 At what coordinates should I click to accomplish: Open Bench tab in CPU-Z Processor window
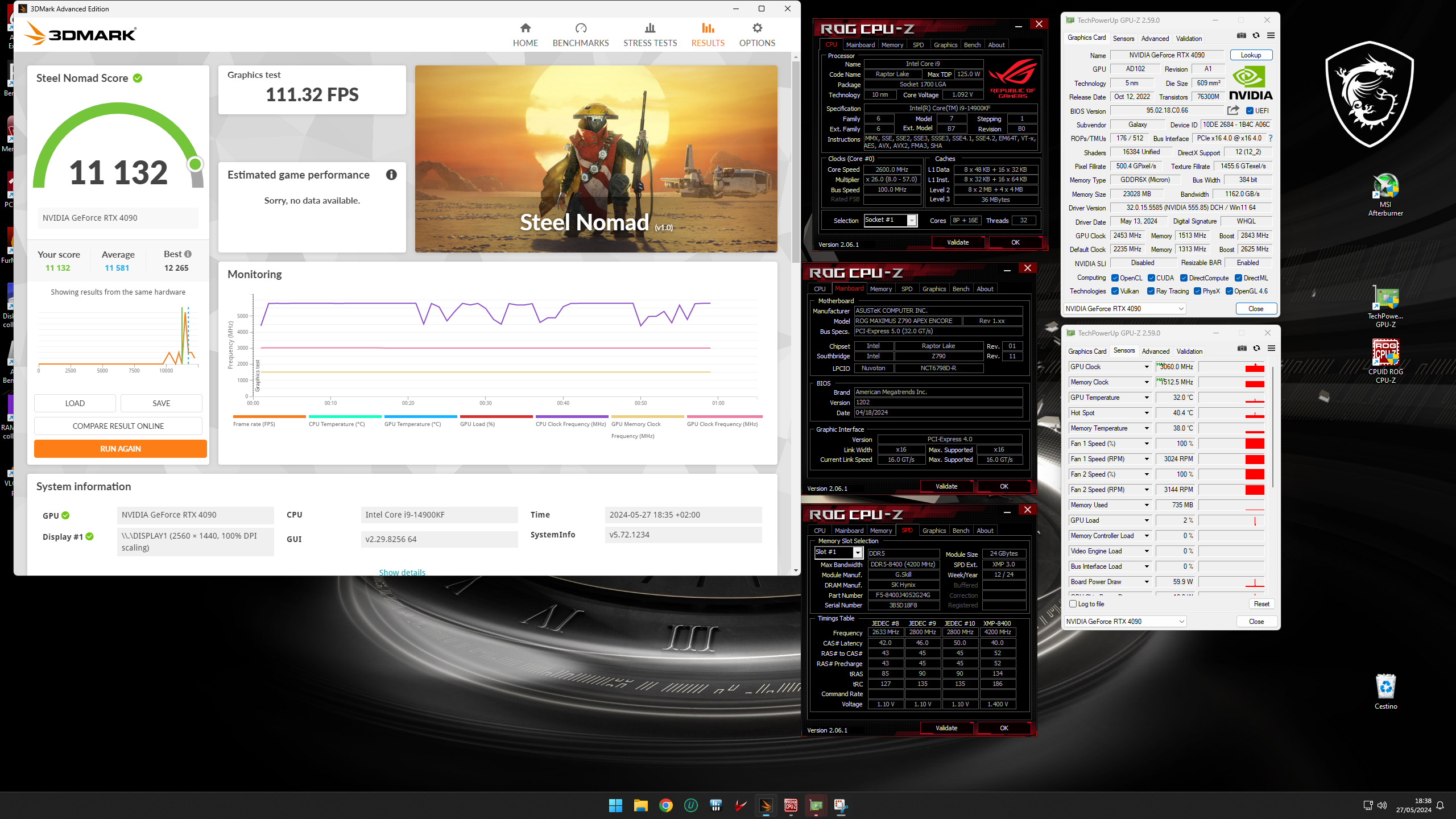(972, 45)
